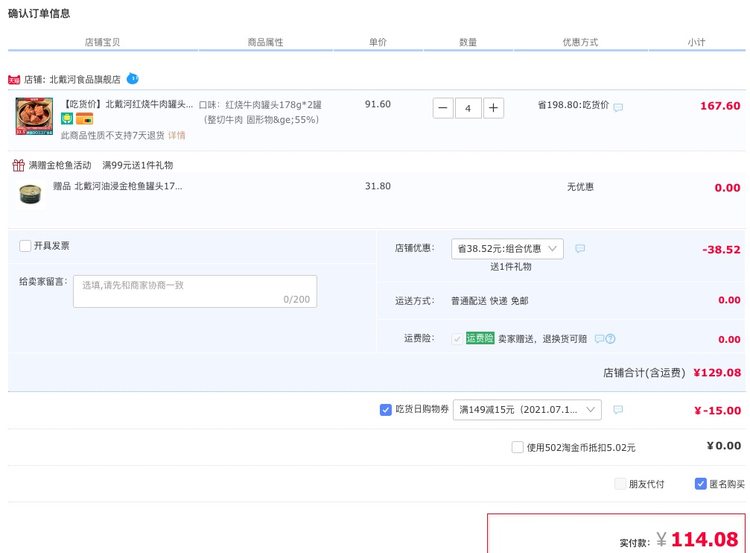The image size is (750, 553).
Task: Click the 数量 column header
Action: [468, 42]
